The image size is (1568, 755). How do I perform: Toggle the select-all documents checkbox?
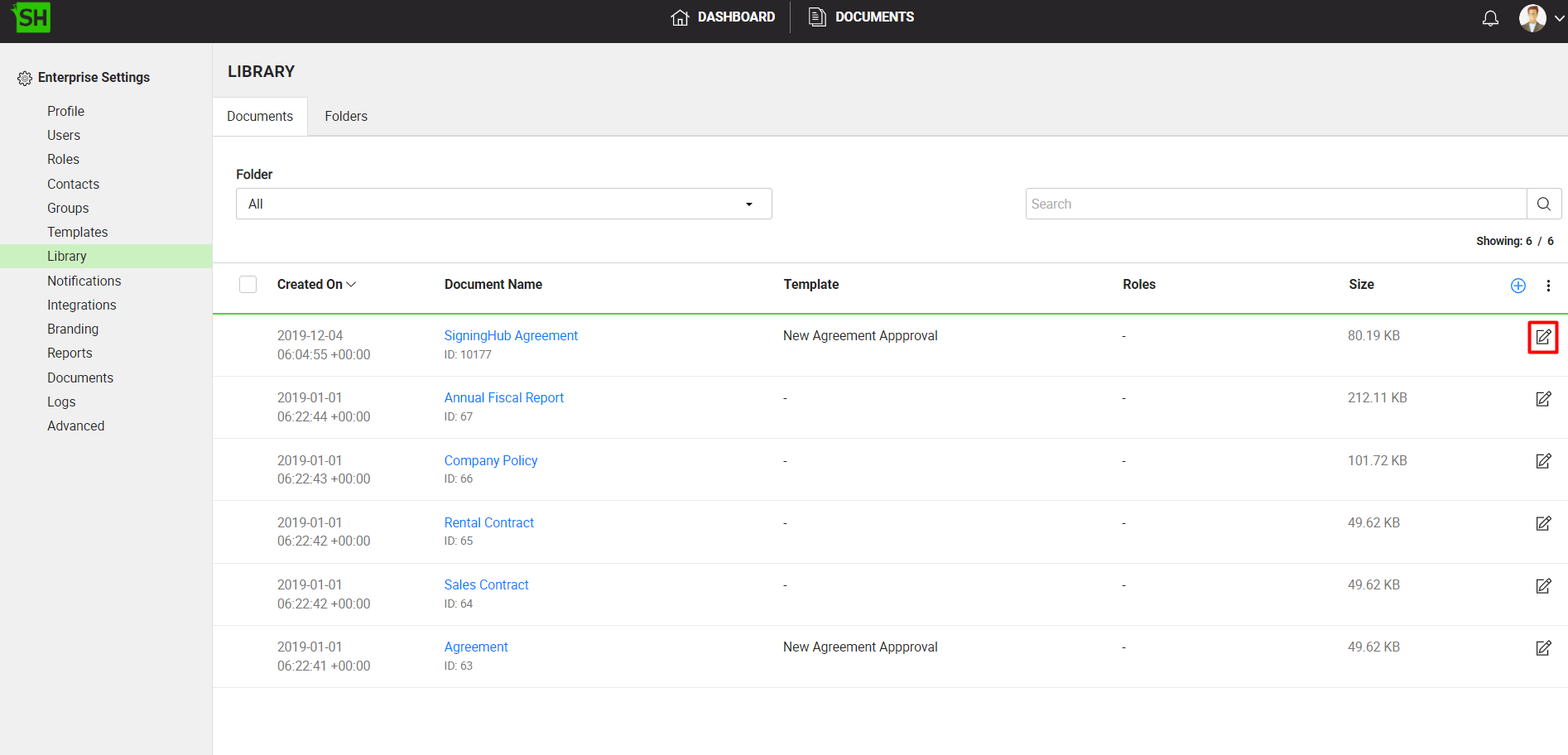248,285
